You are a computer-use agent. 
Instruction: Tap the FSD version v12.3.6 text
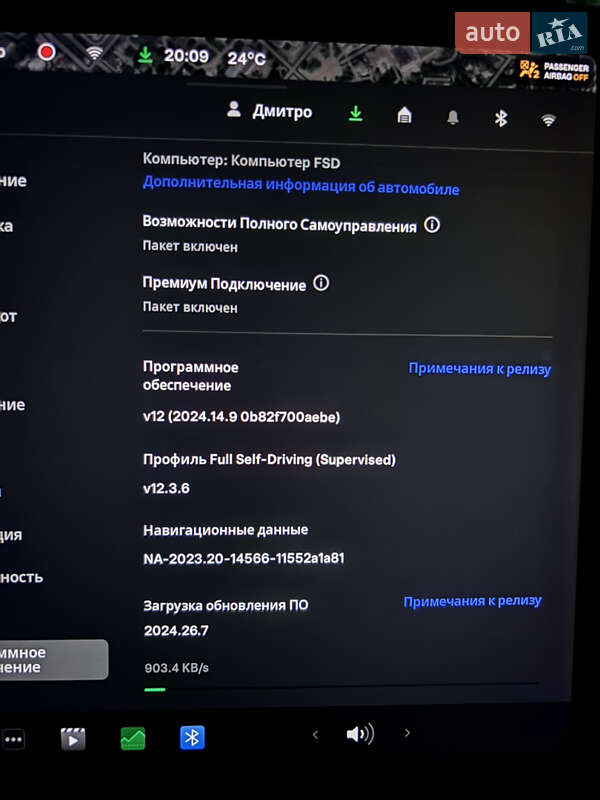pyautogui.click(x=166, y=488)
